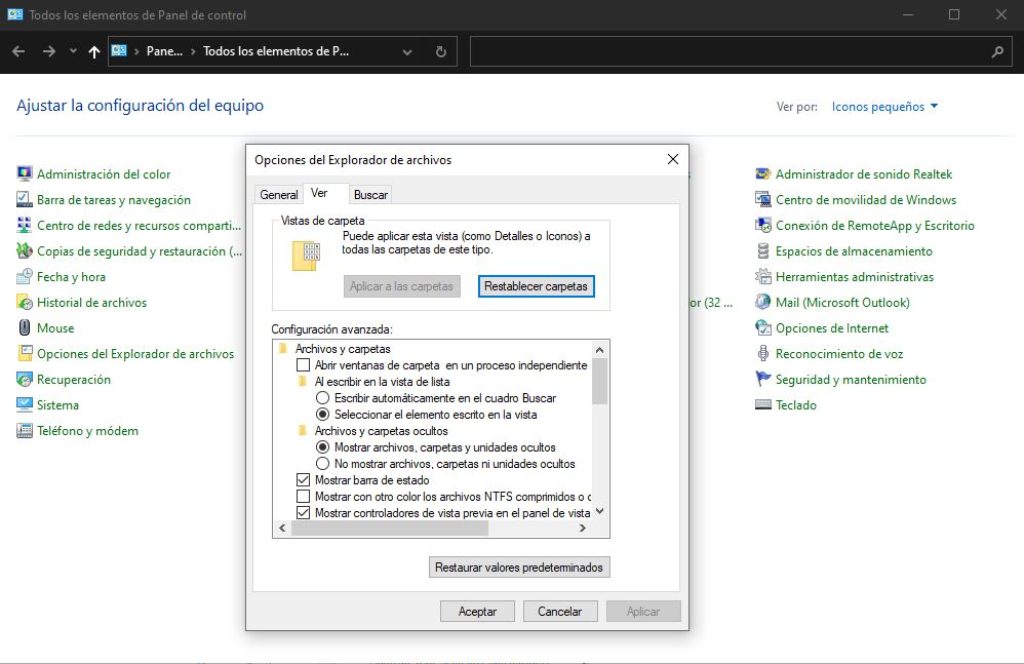
Task: Click the Opciones de Internet icon
Action: (763, 328)
